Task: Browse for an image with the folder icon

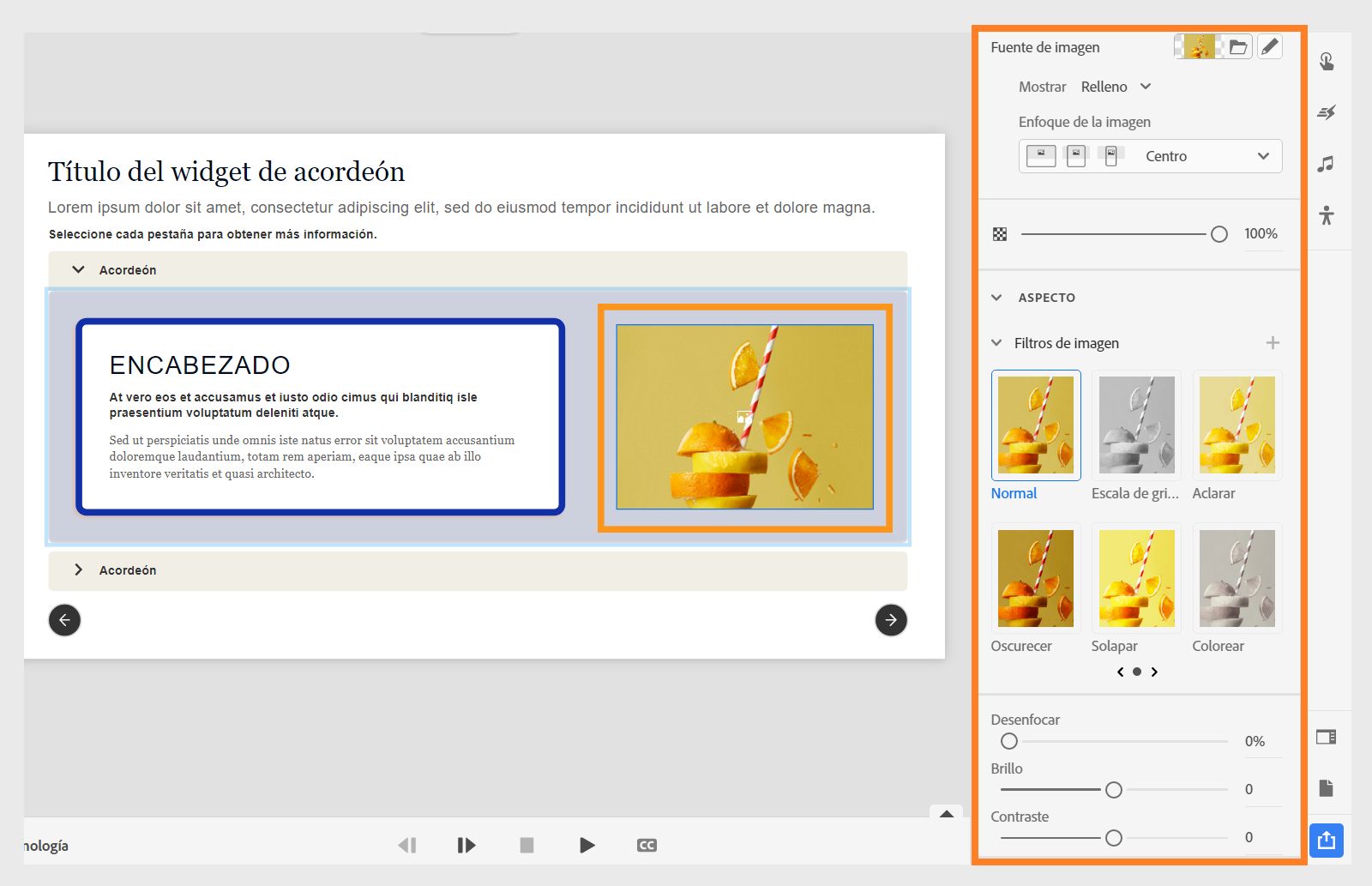Action: pyautogui.click(x=1237, y=47)
